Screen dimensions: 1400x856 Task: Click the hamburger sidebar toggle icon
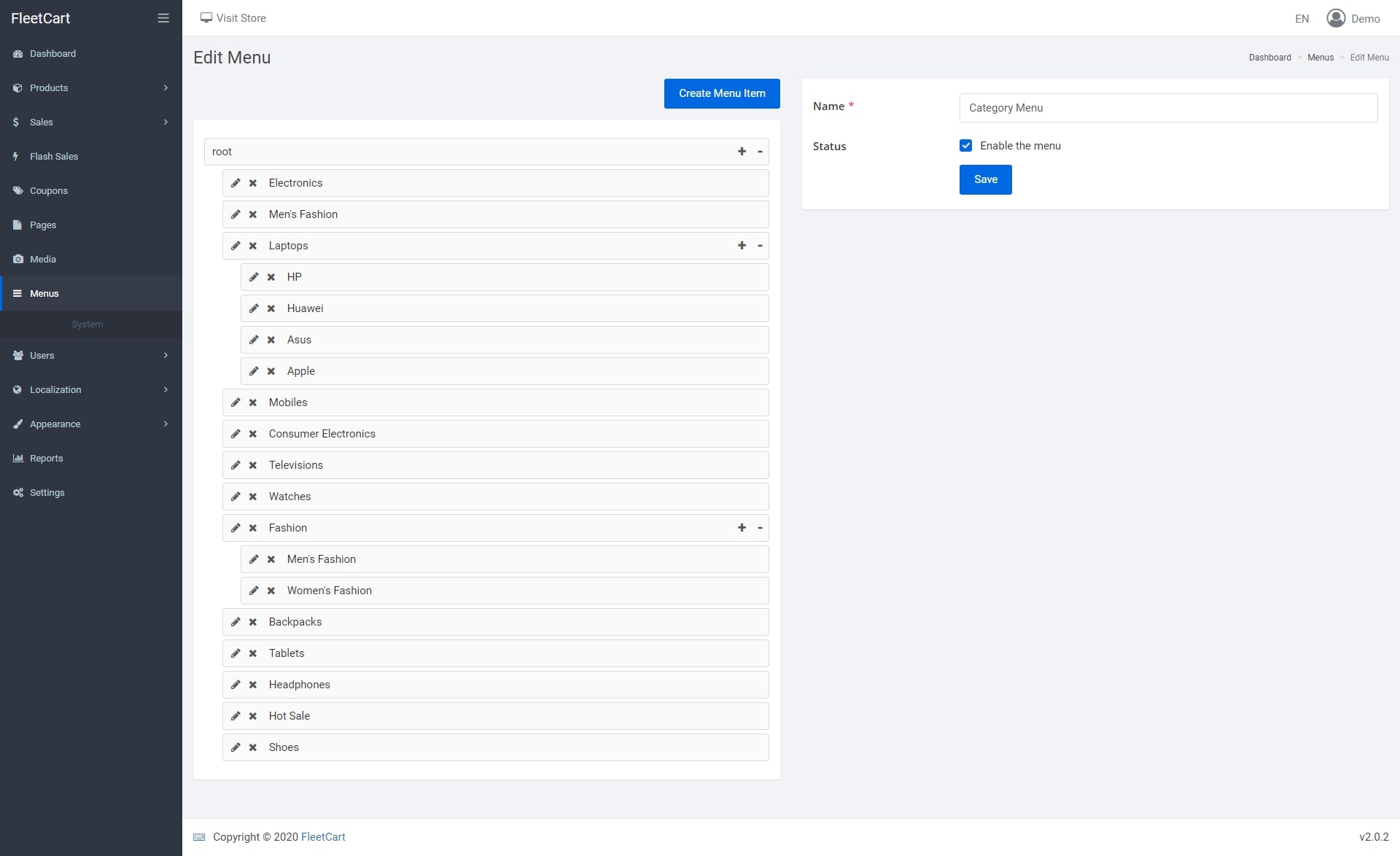(x=163, y=18)
